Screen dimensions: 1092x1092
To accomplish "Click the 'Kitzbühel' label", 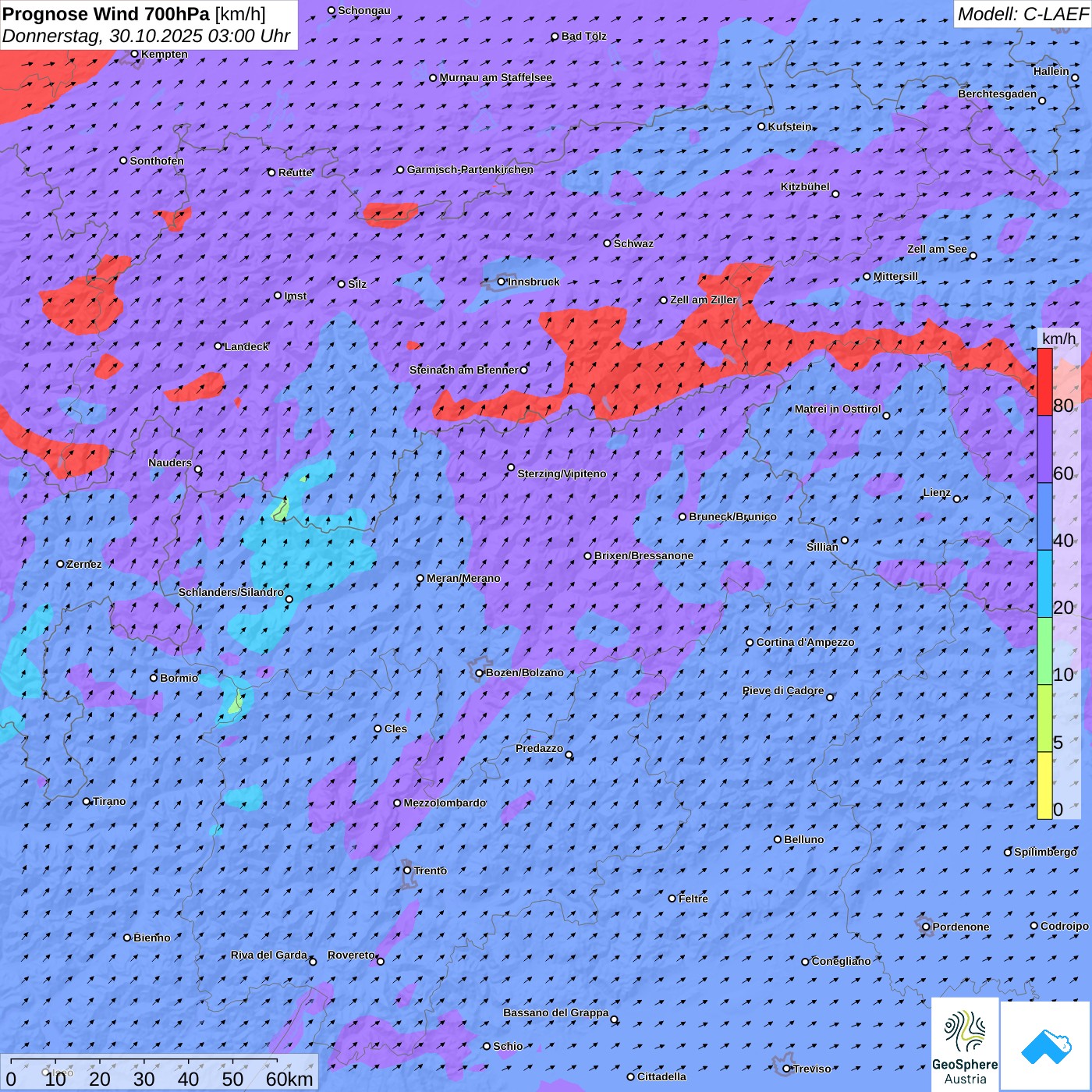I will [805, 186].
